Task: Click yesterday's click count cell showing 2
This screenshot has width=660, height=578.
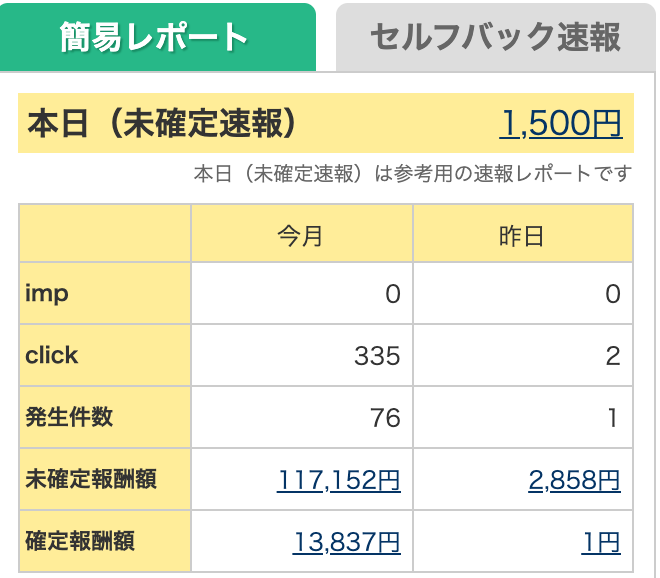Action: click(x=523, y=355)
